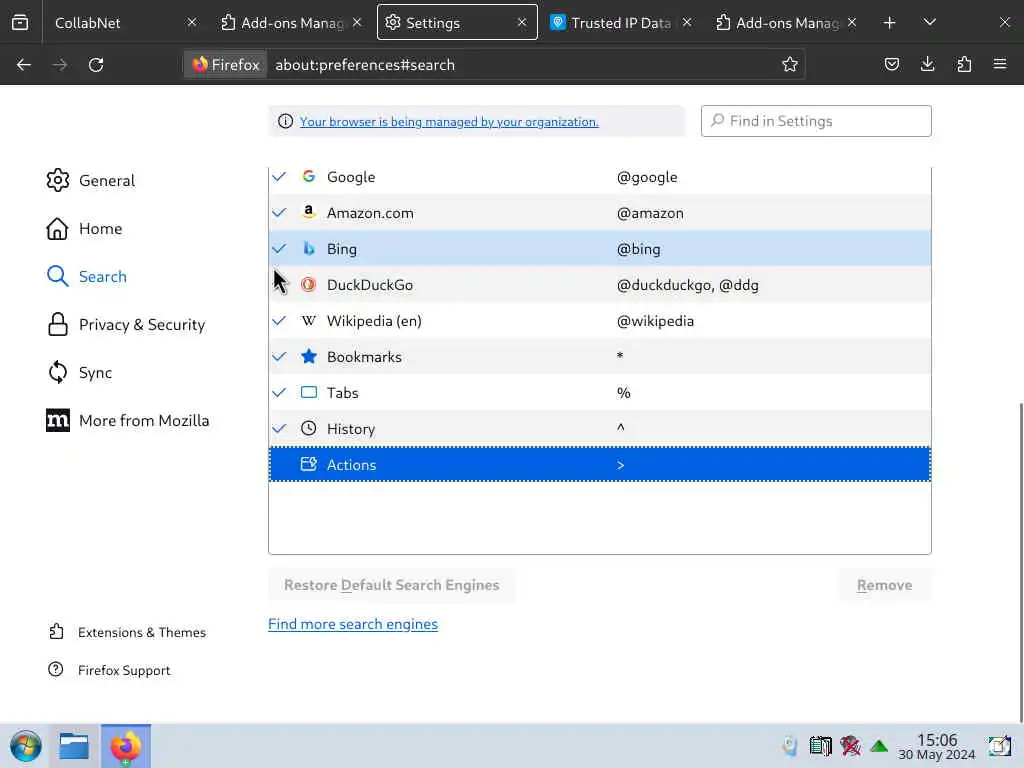Screen dimensions: 1024x768
Task: Click the Amazon logo icon
Action: point(309,212)
